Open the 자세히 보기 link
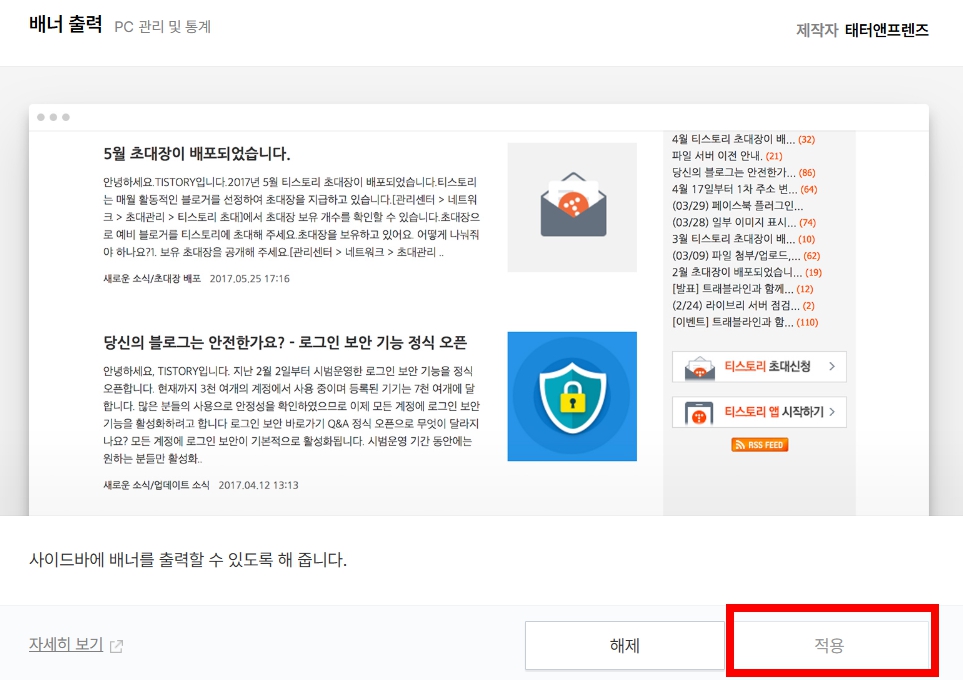Screen dimensions: 963x680 [x=66, y=644]
